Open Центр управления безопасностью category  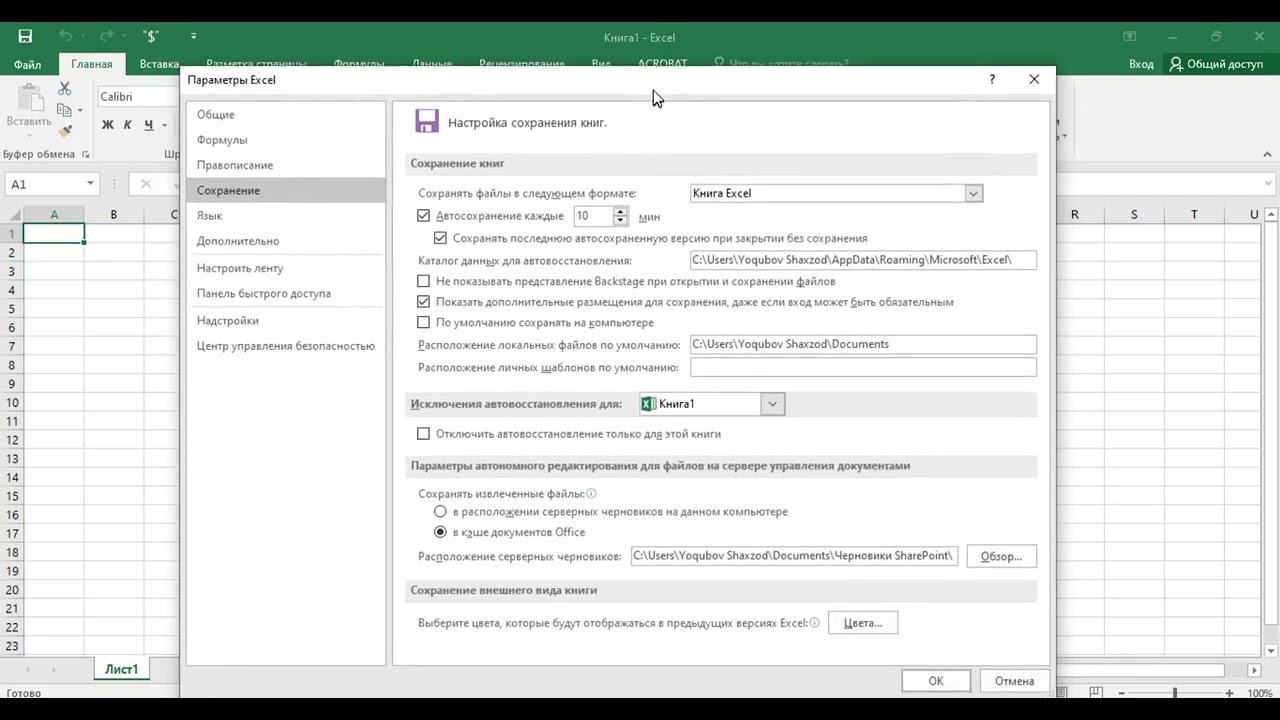pos(286,346)
